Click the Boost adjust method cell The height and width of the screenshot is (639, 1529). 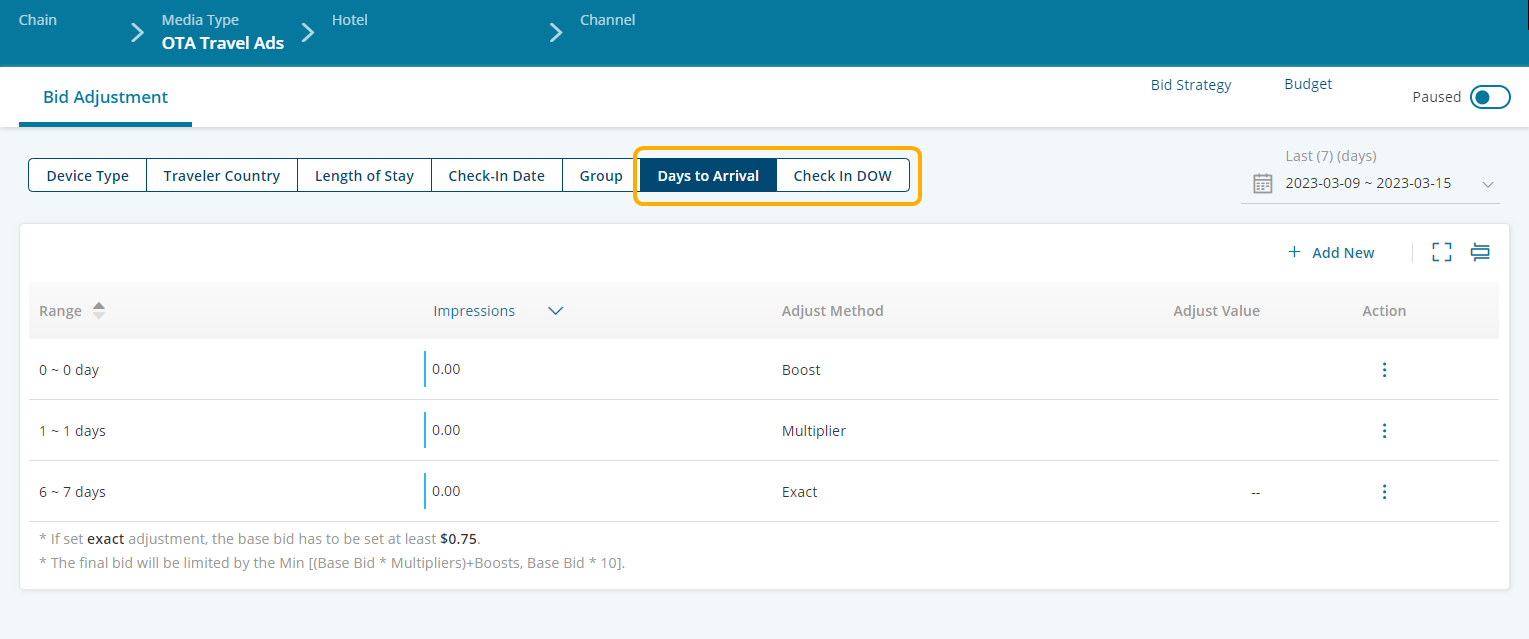(801, 370)
